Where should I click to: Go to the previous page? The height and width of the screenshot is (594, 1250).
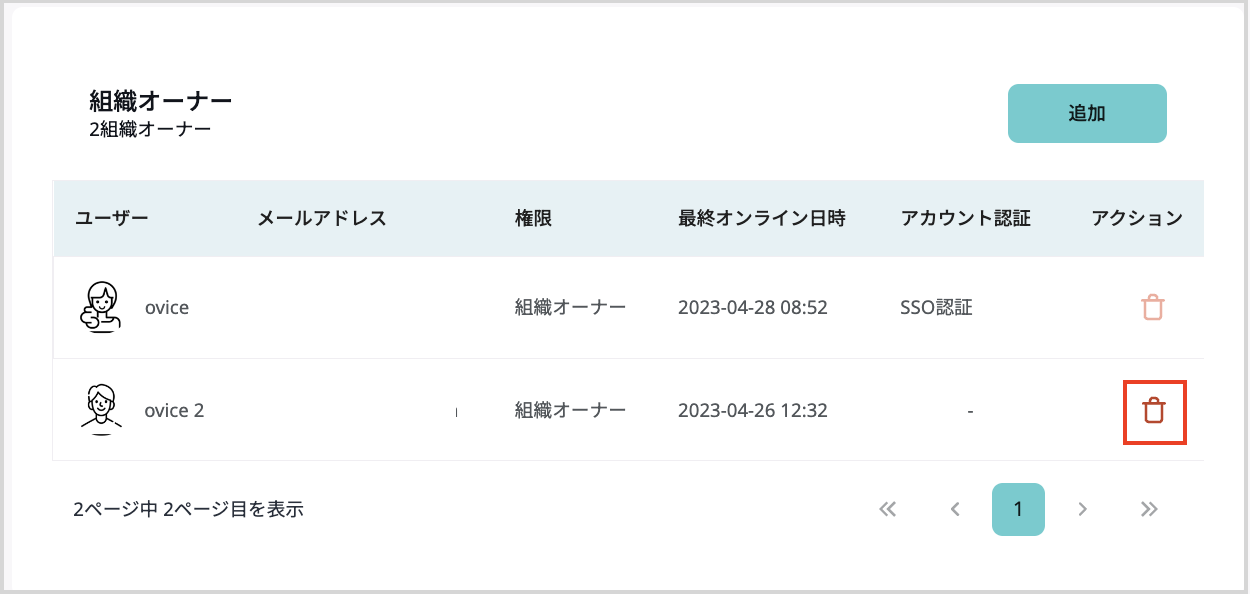click(x=955, y=509)
